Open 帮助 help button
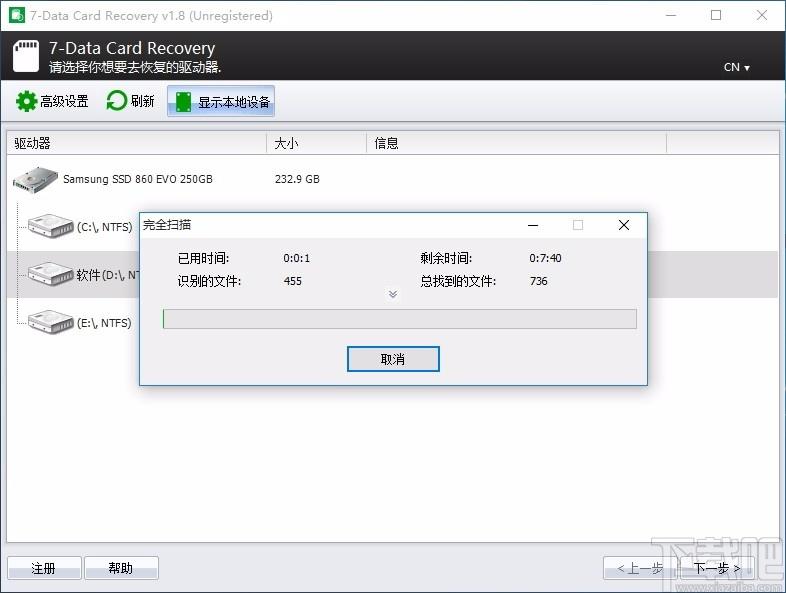Viewport: 786px width, 593px height. [121, 568]
